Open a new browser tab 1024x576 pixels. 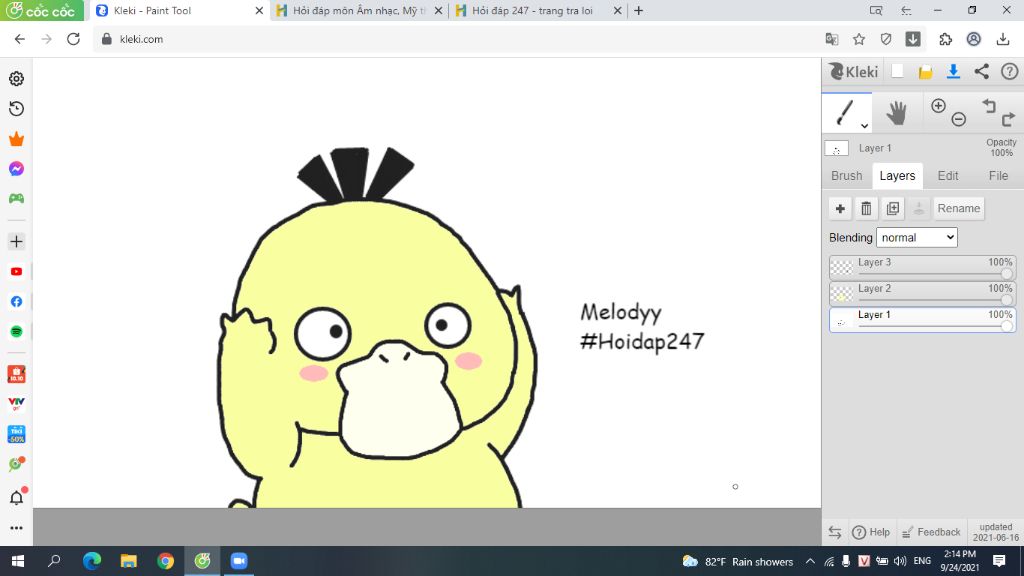pos(639,10)
